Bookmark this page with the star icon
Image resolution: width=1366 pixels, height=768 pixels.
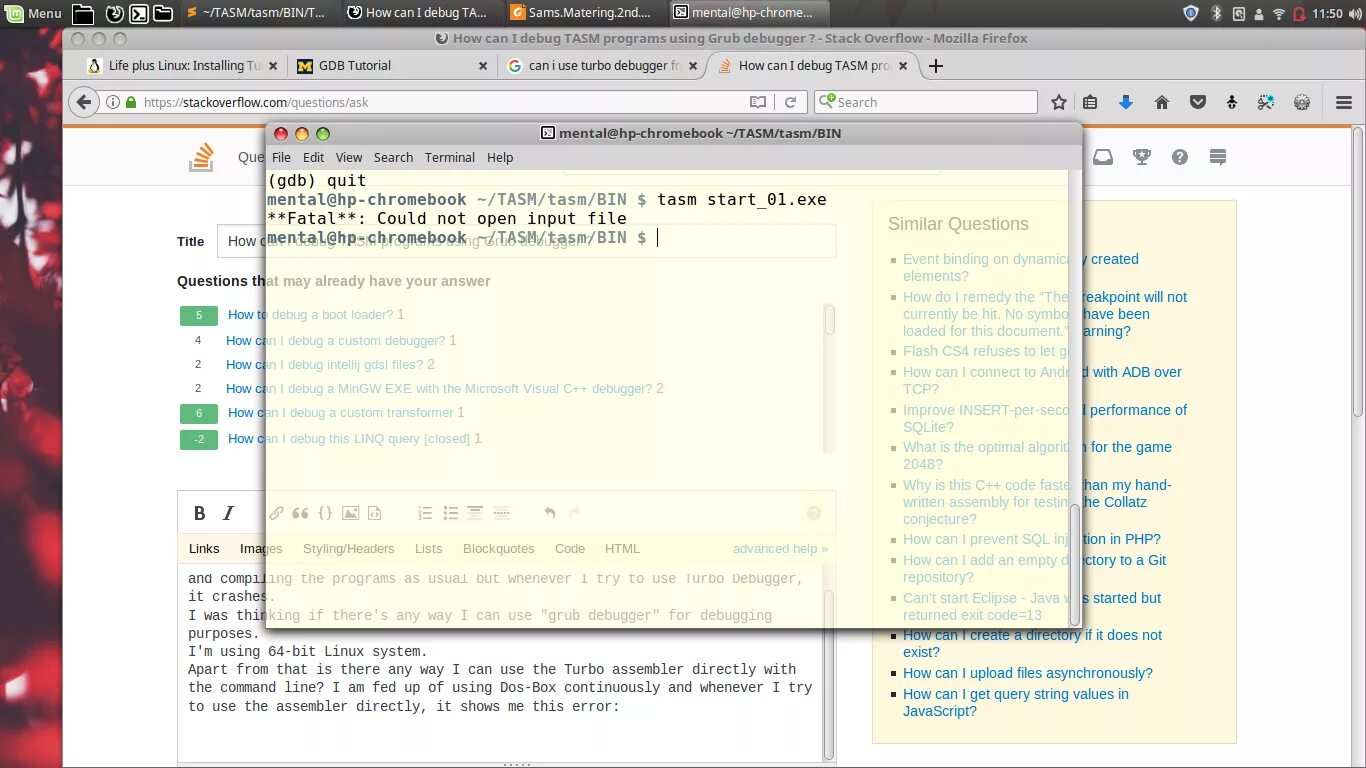[1059, 102]
